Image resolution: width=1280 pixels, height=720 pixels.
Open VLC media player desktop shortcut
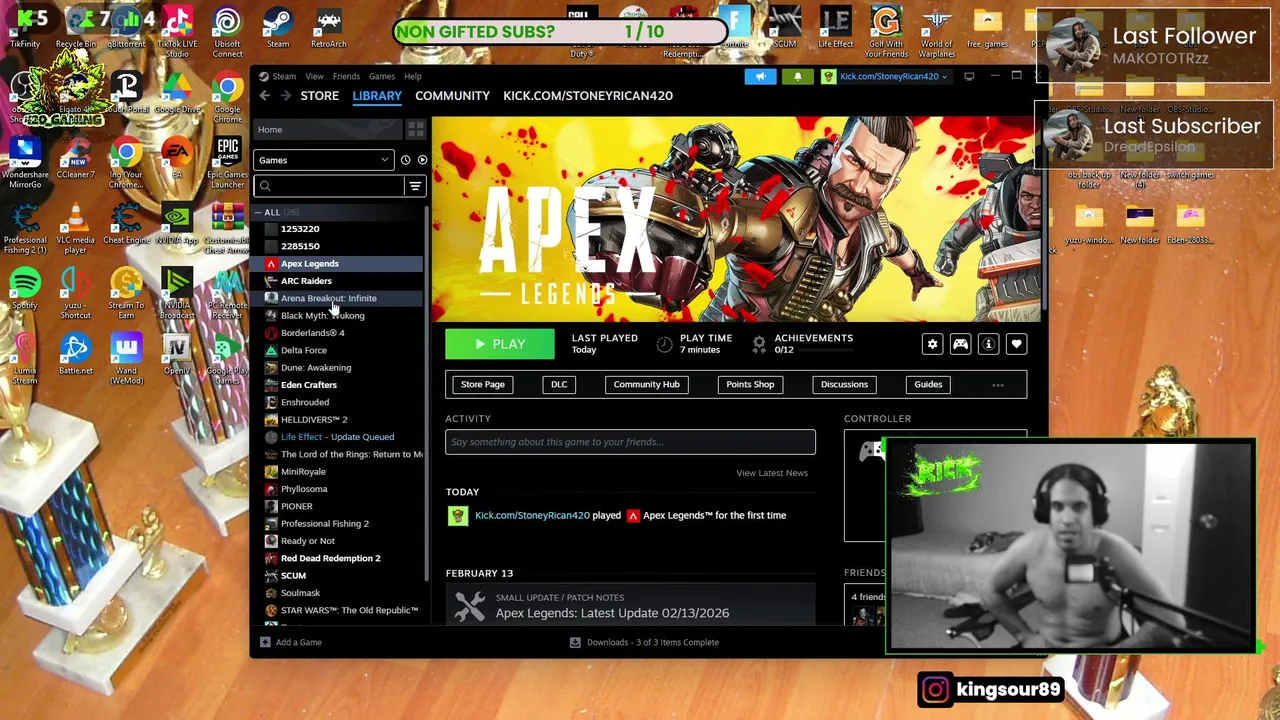[76, 228]
